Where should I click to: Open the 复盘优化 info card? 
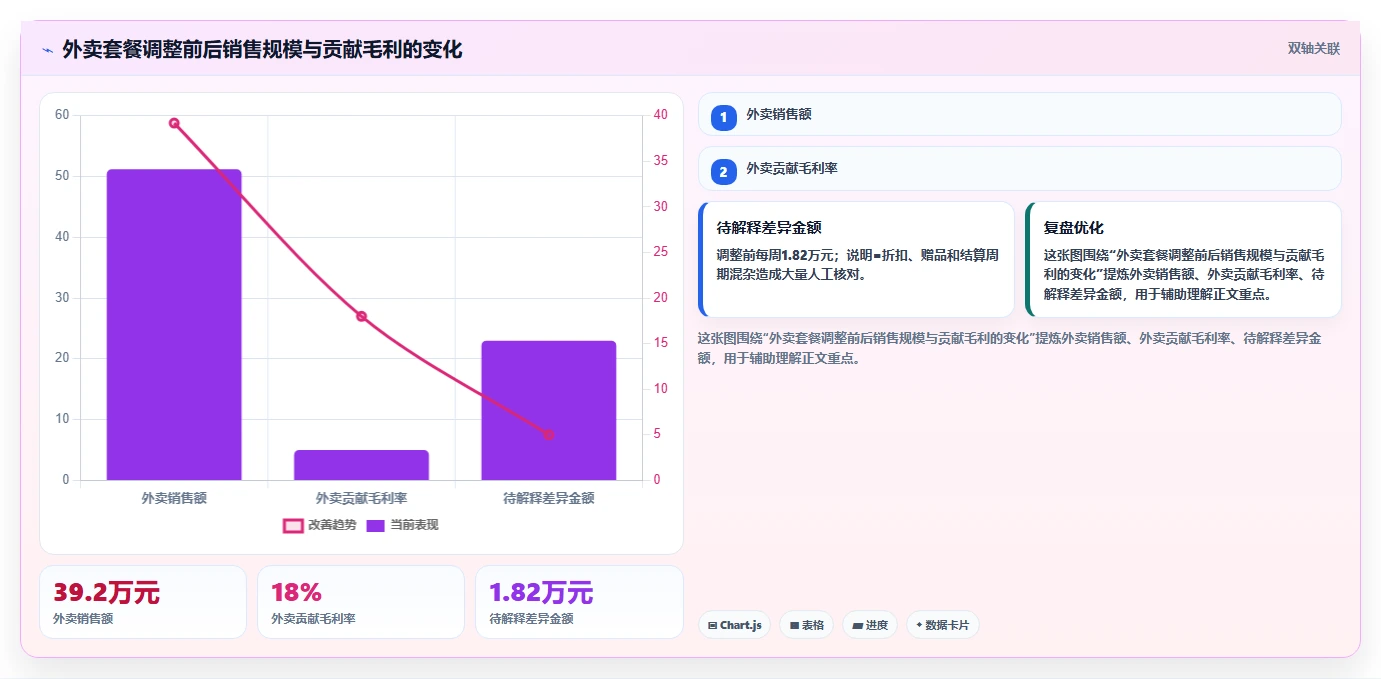1183,259
